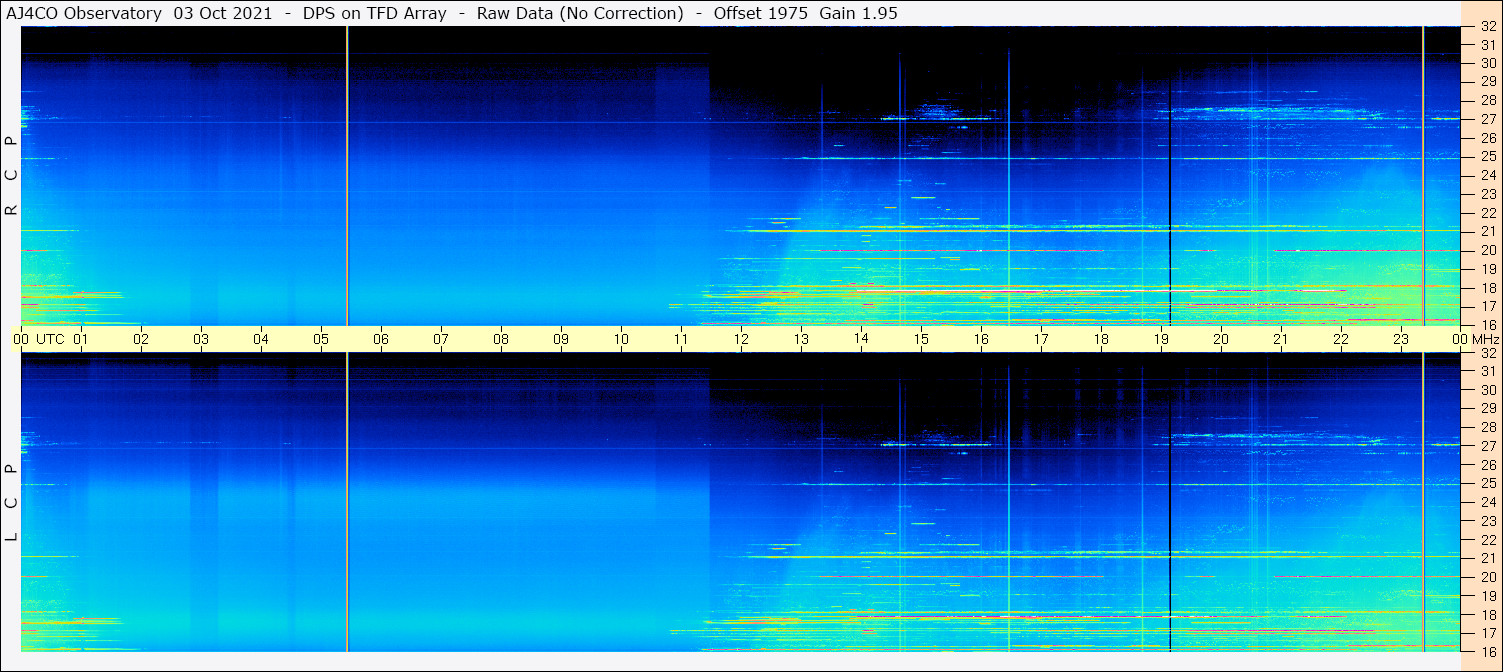The width and height of the screenshot is (1503, 672).
Task: Click hour label "08" on time axis
Action: (x=501, y=339)
